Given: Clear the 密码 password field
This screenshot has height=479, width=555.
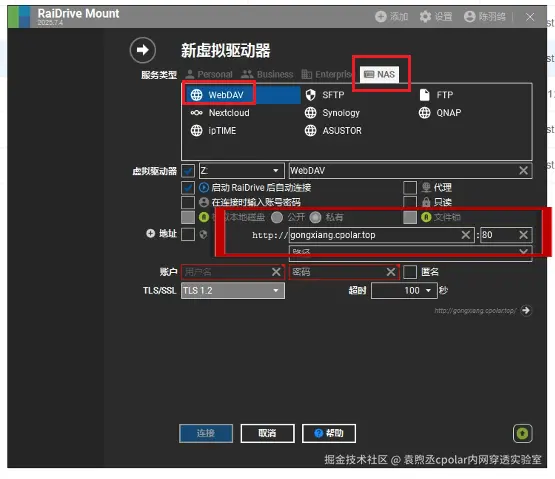Looking at the screenshot, I should coord(391,272).
